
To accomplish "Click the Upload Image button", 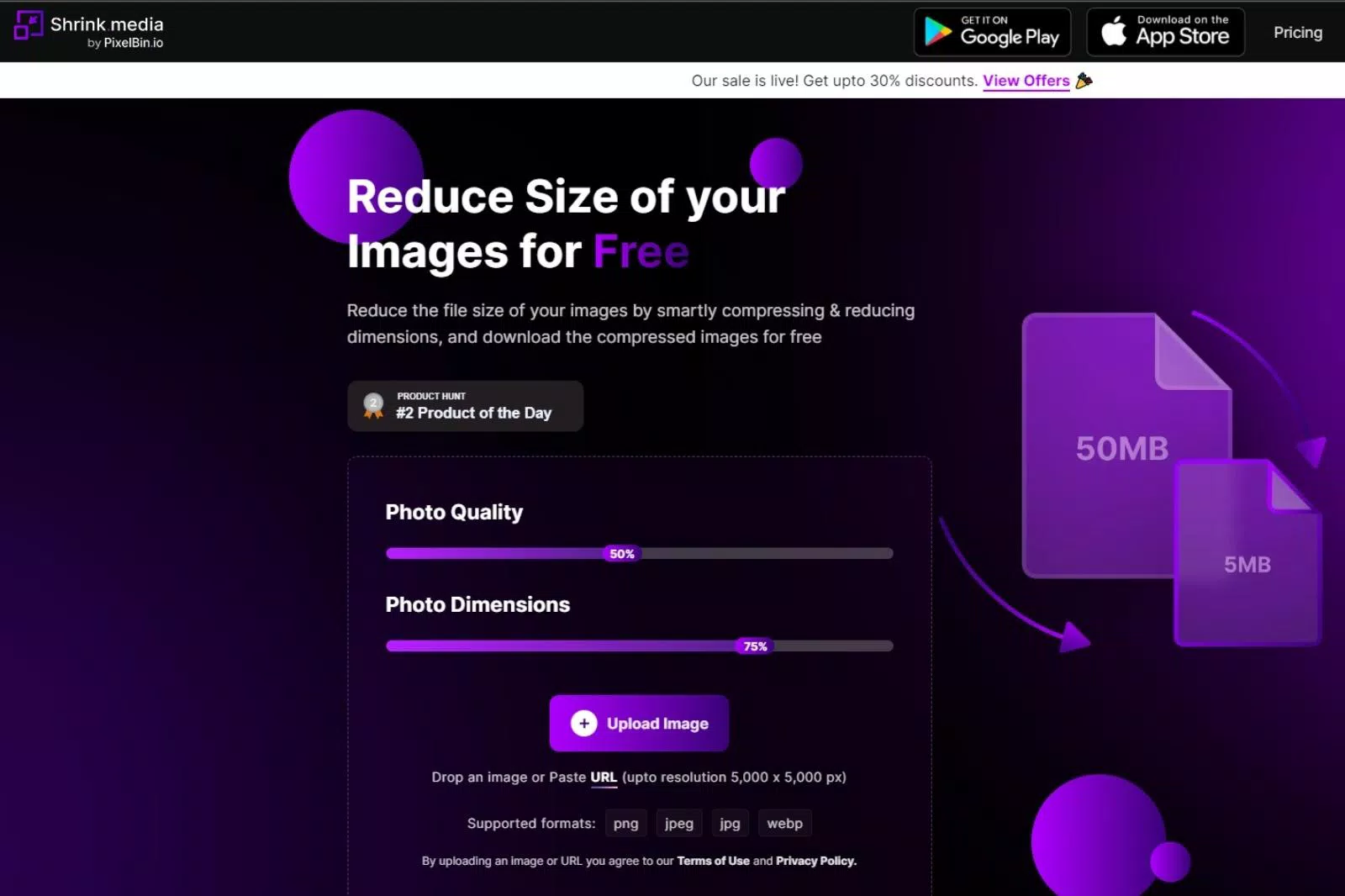I will click(x=639, y=723).
